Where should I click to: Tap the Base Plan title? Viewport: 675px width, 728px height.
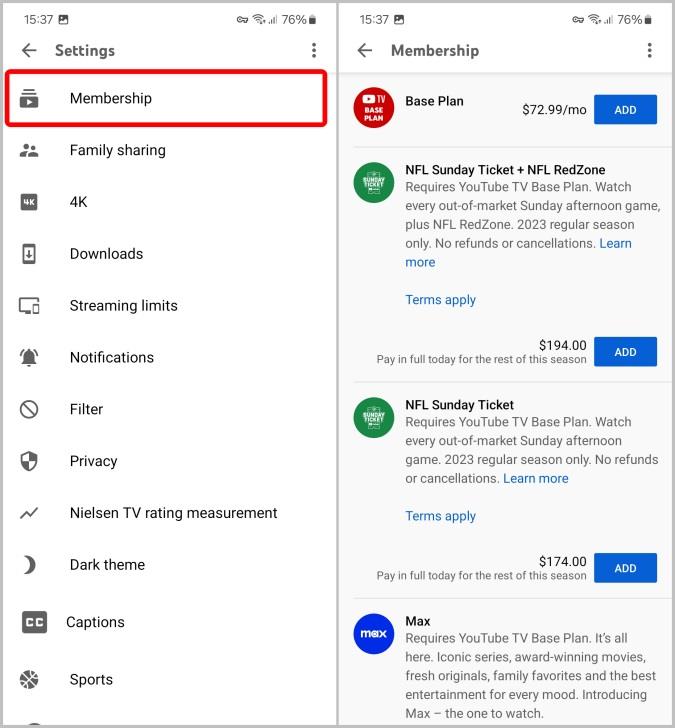click(x=434, y=101)
